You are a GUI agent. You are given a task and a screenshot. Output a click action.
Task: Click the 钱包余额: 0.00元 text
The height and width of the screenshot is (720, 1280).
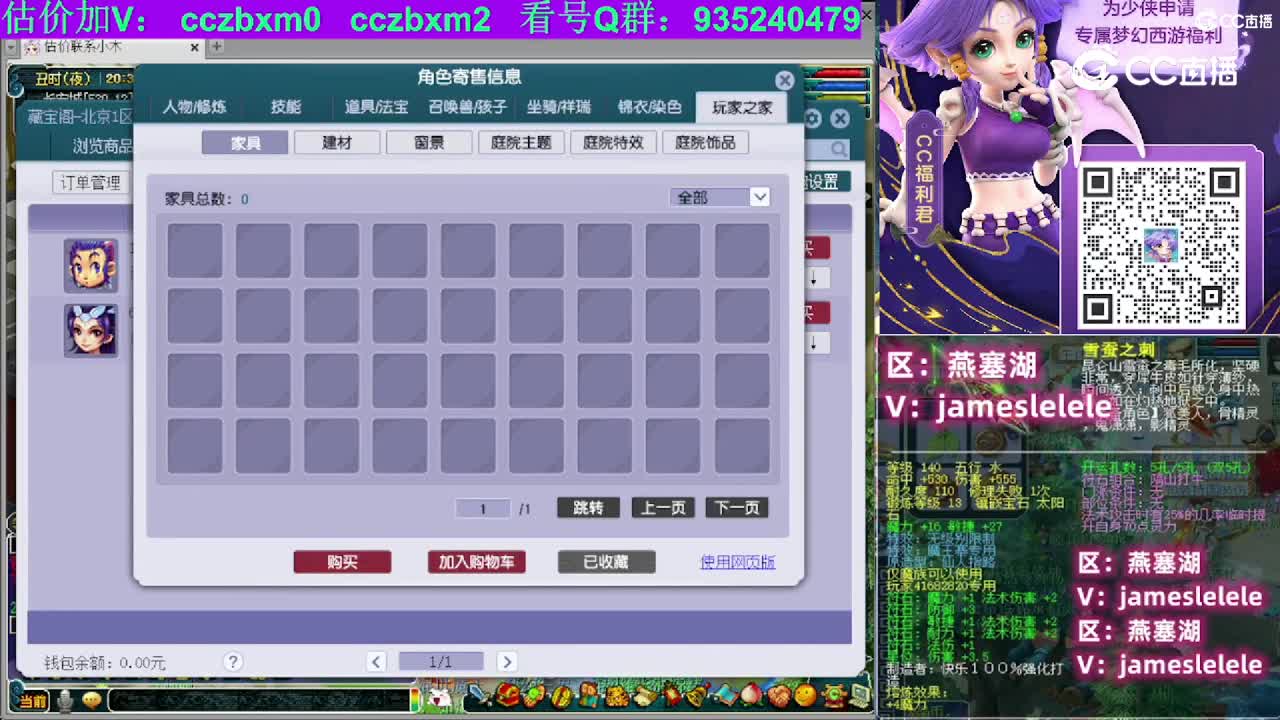[x=104, y=662]
